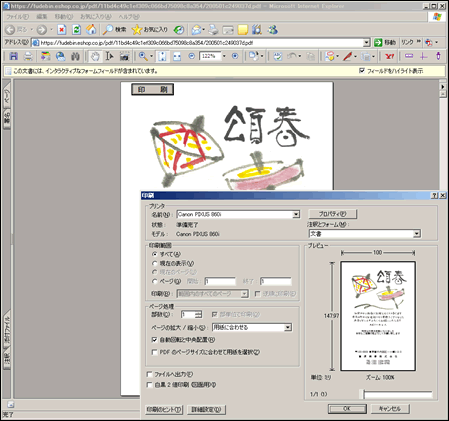
Task: Expand the リンク Links toolbar chevron
Action: (418, 41)
